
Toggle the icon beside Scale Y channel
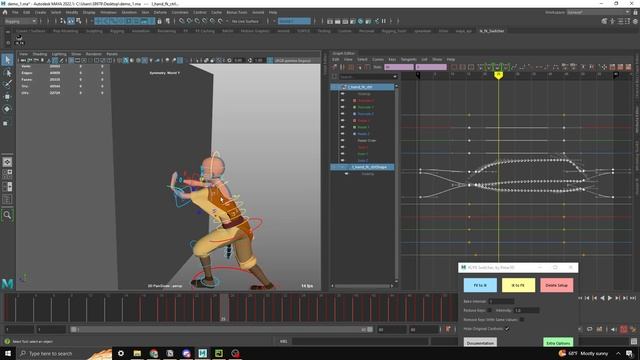click(x=342, y=154)
